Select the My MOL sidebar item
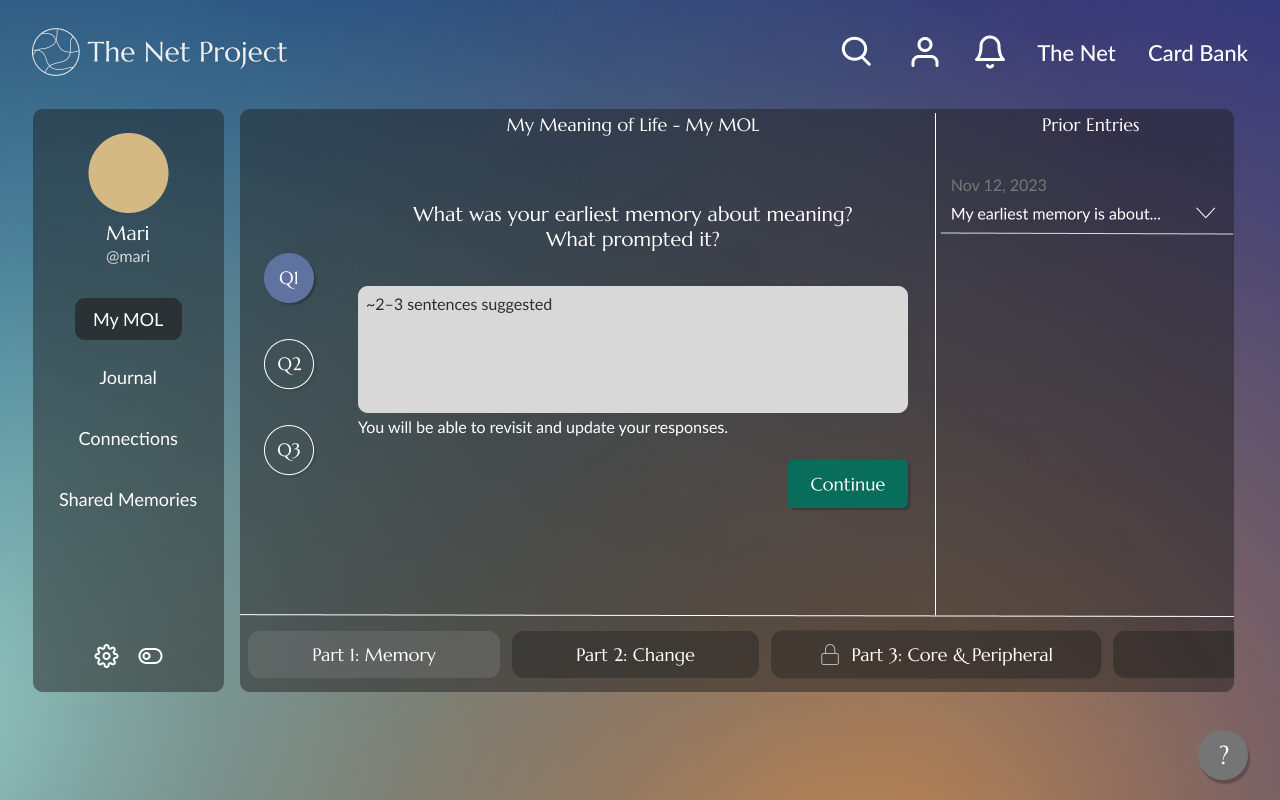The image size is (1280, 800). [128, 319]
